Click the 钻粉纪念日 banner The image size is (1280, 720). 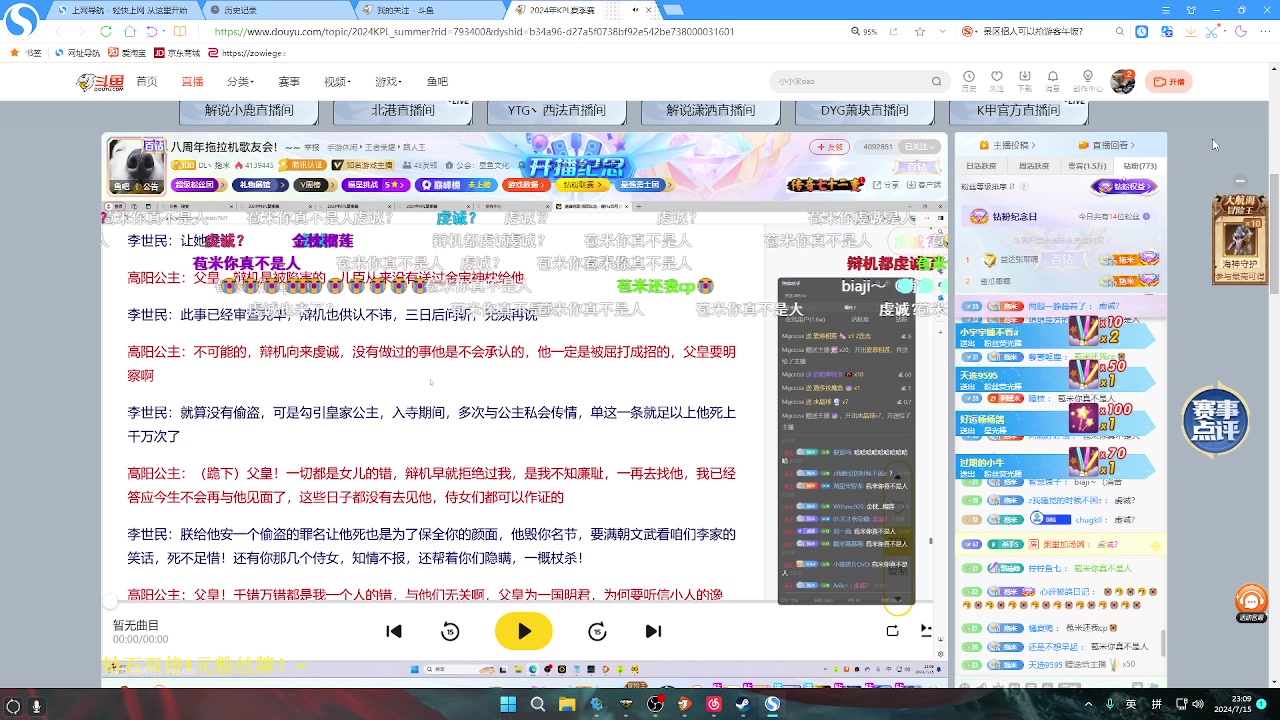coord(1060,216)
